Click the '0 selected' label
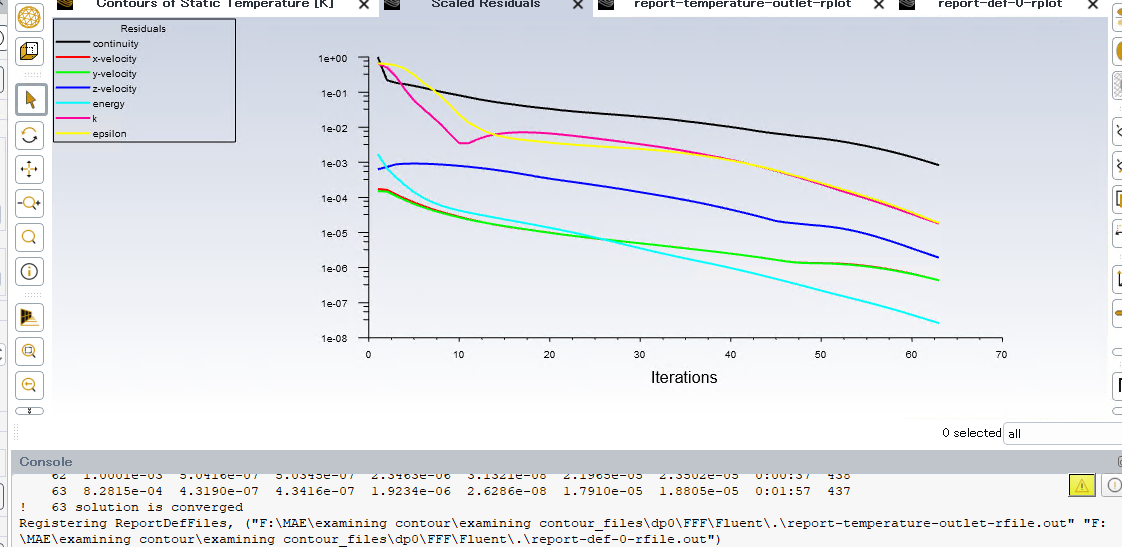The width and height of the screenshot is (1122, 547). point(971,433)
